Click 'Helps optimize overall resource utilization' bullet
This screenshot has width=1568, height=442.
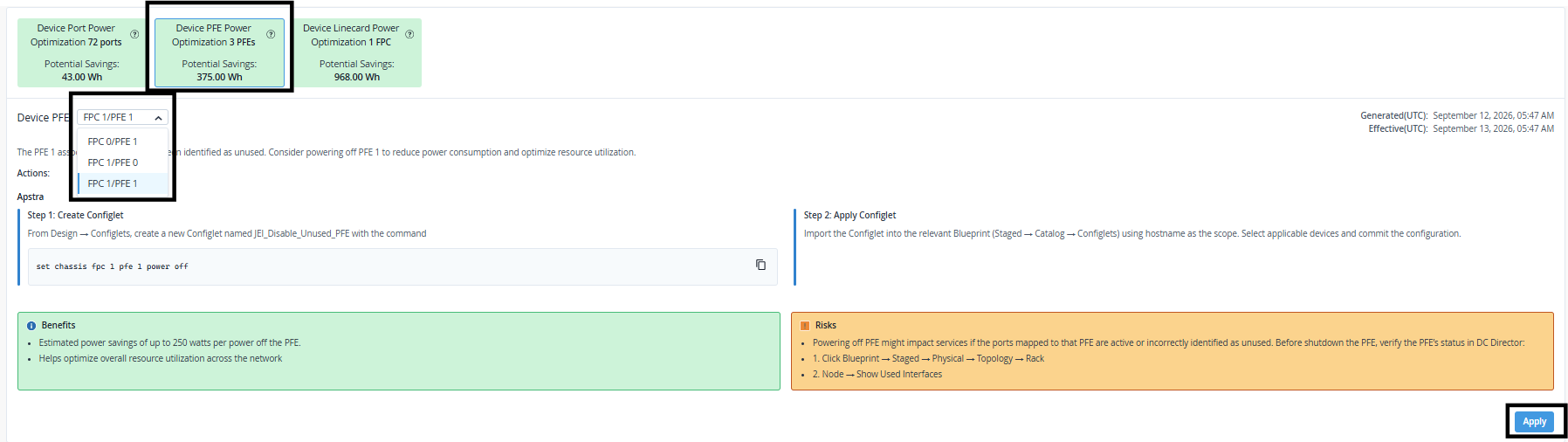point(161,358)
